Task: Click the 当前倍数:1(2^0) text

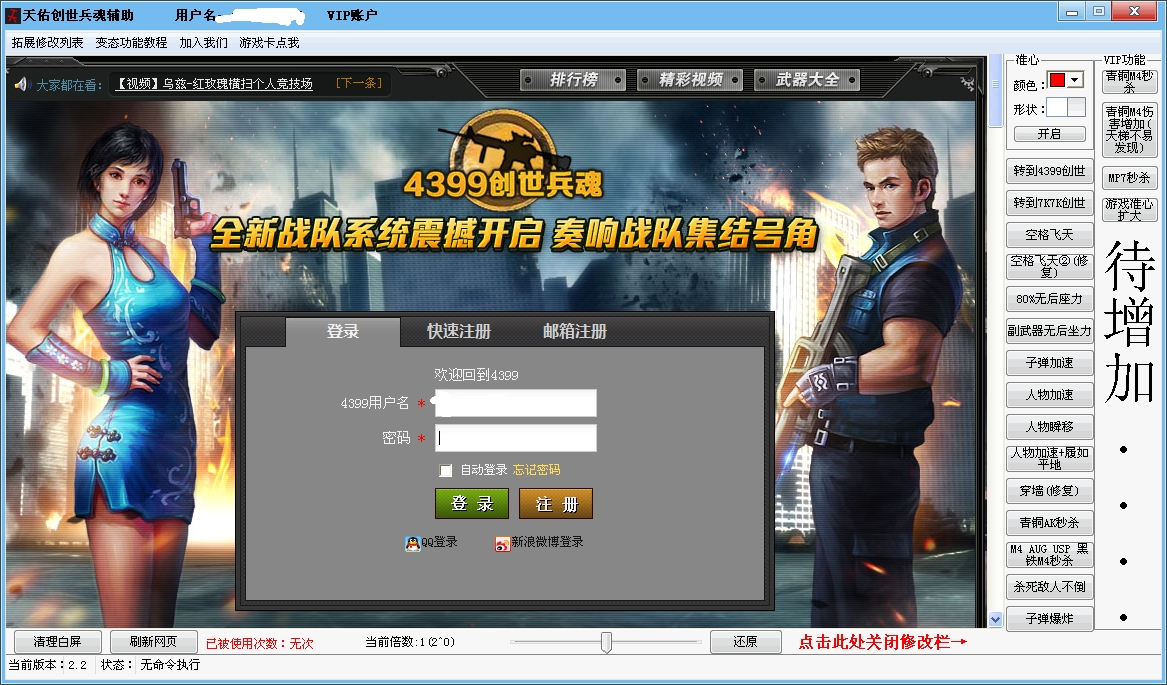Action: tap(410, 642)
